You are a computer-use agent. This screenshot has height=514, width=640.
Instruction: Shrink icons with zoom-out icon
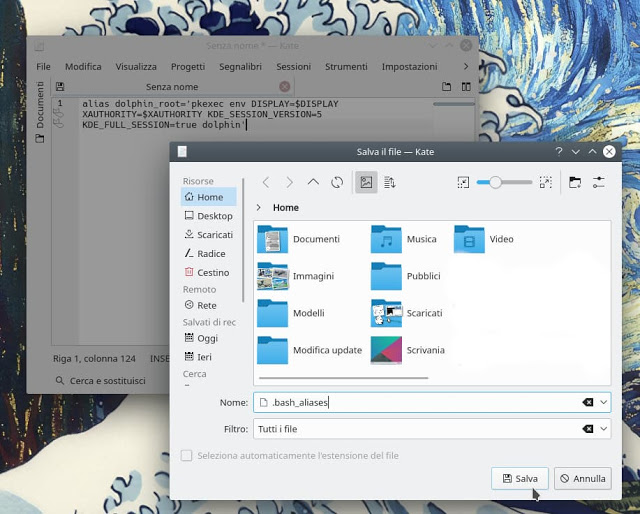(463, 182)
